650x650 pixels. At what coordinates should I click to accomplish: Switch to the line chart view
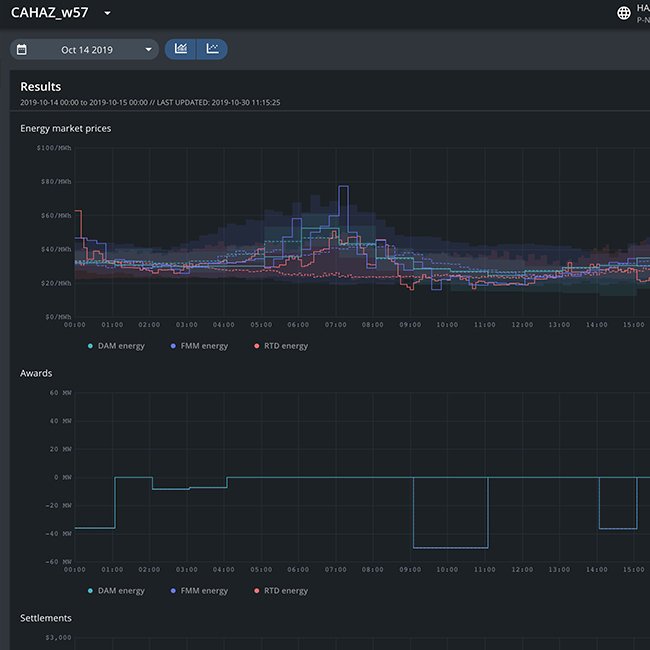click(212, 49)
